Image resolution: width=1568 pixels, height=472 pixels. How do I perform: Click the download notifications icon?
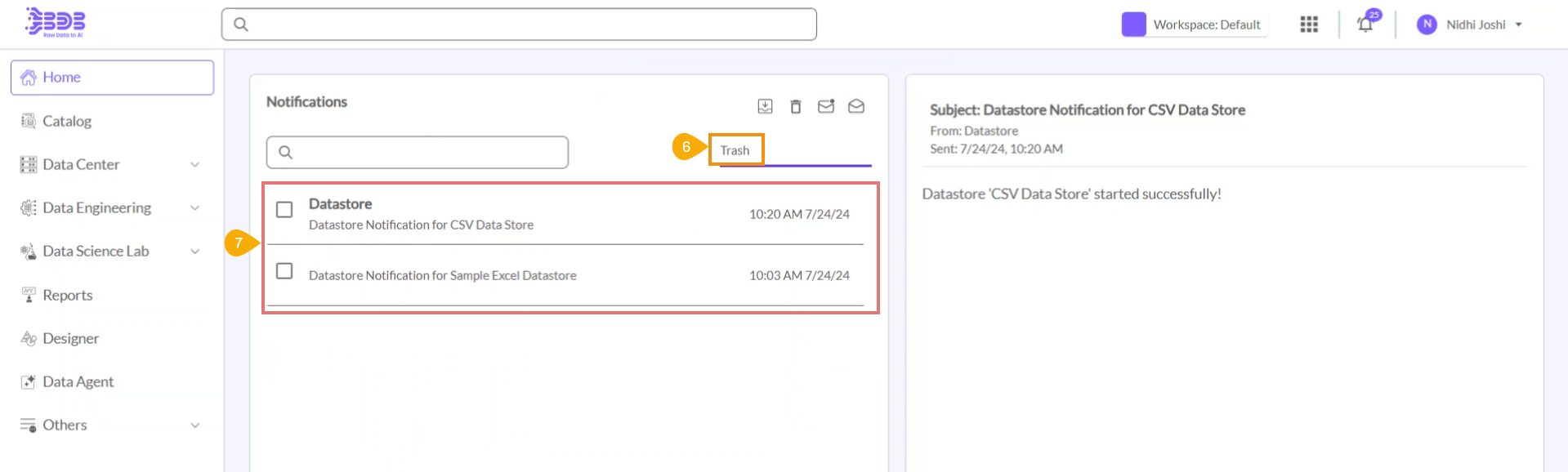coord(765,106)
